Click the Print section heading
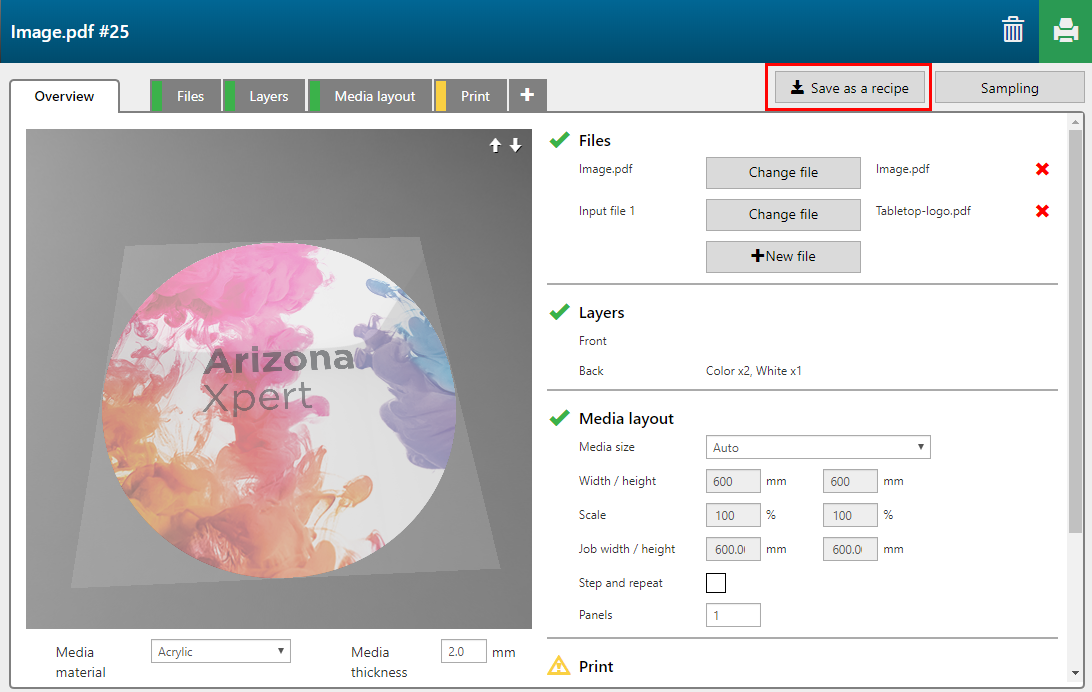This screenshot has height=692, width=1092. (x=596, y=666)
